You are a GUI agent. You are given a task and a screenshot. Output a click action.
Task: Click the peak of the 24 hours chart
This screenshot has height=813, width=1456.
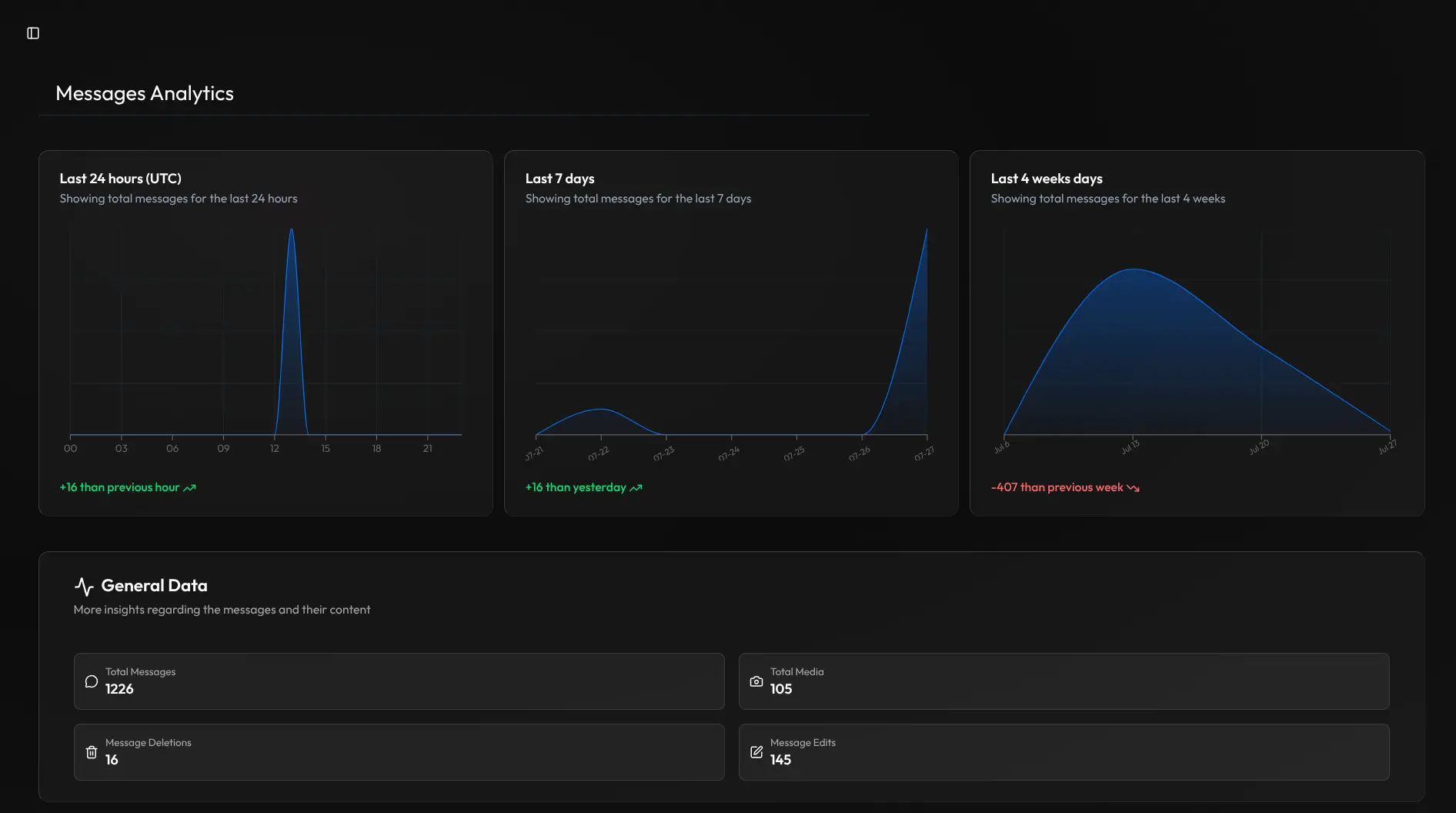(291, 230)
